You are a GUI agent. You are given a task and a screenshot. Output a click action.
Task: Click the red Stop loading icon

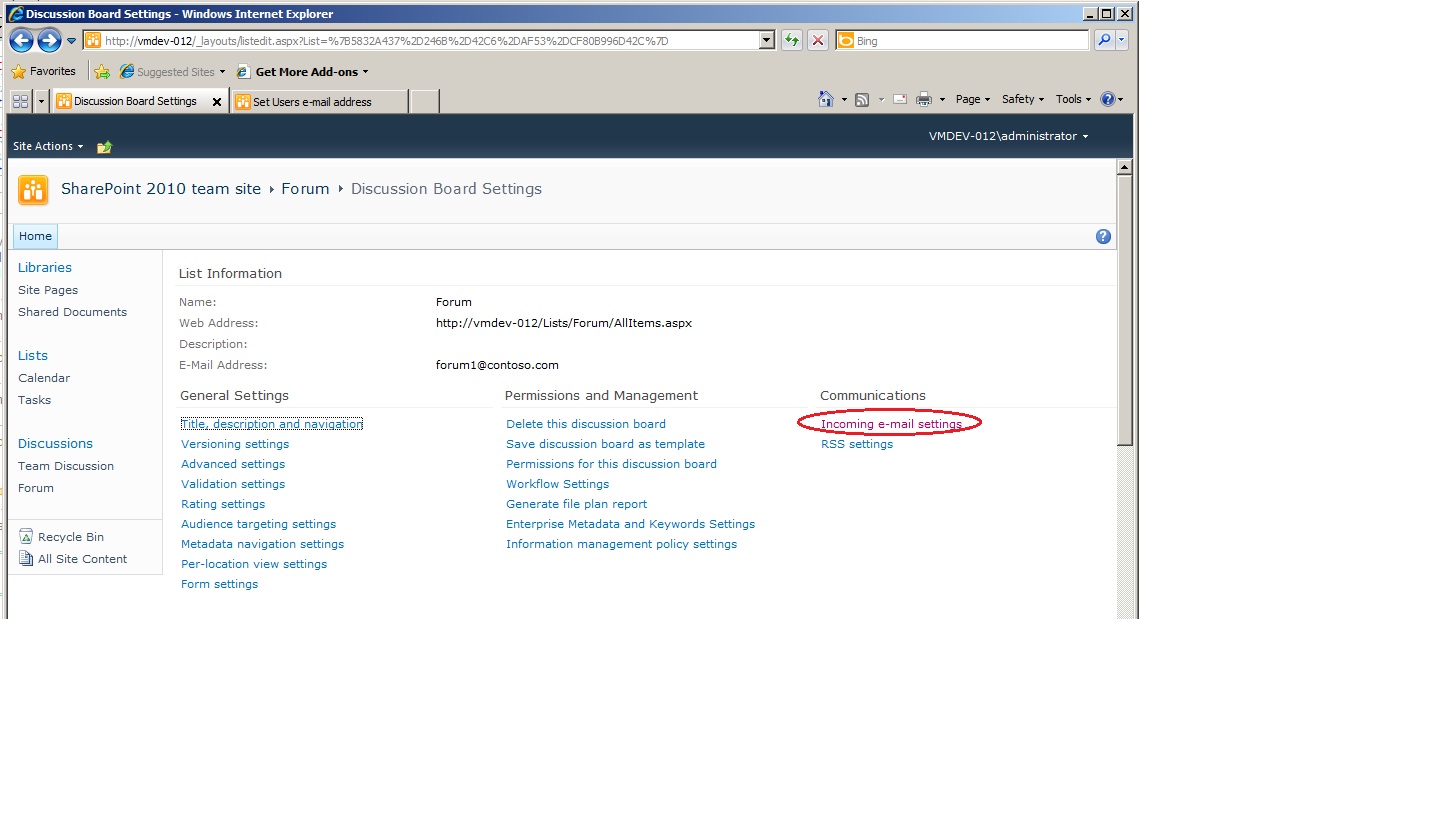tap(818, 41)
